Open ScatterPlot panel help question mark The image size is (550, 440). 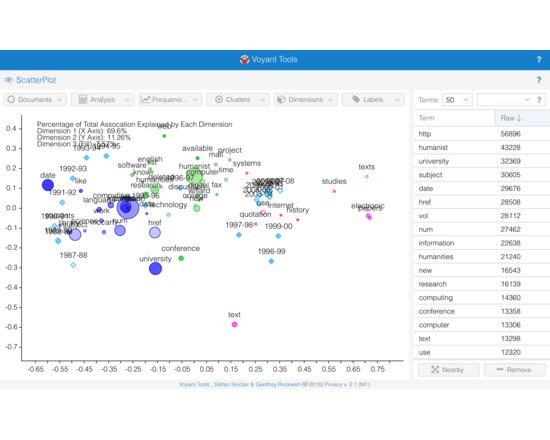(x=539, y=80)
